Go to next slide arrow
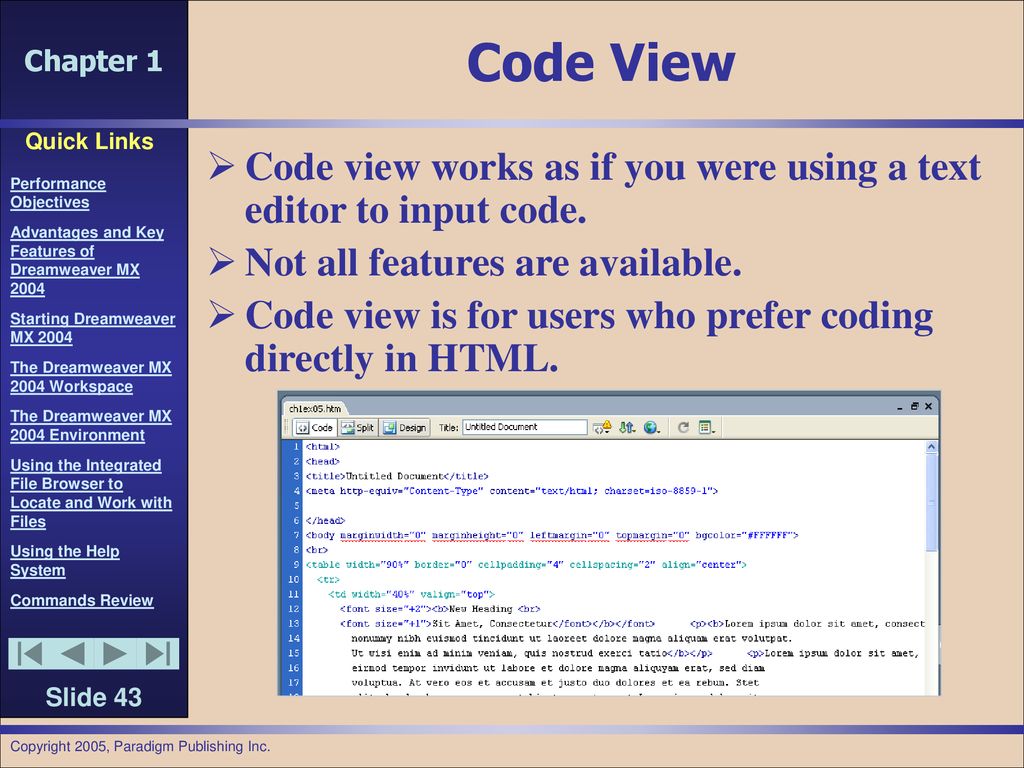This screenshot has height=768, width=1024. (115, 654)
